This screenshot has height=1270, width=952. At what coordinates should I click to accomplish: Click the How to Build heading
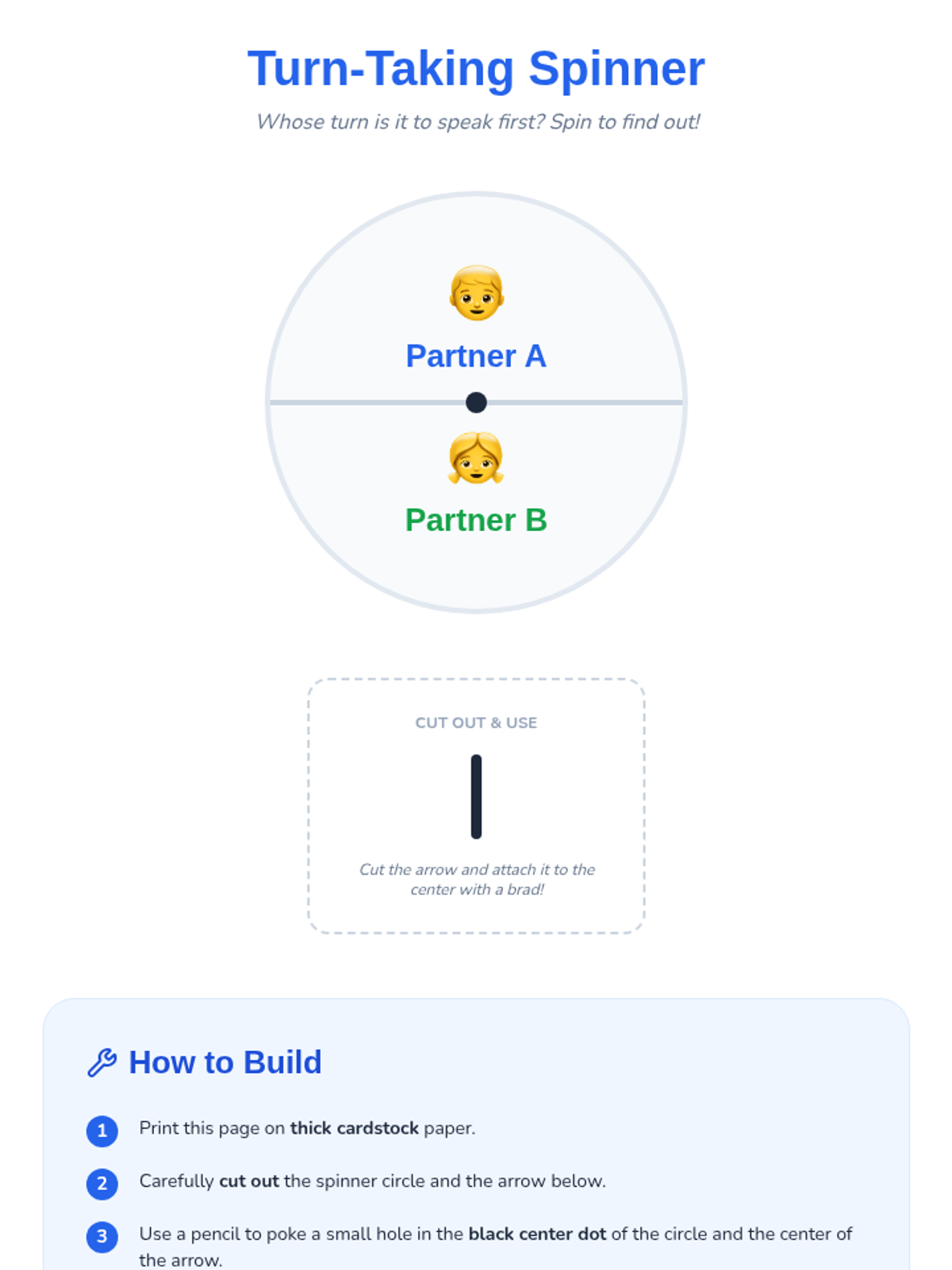tap(225, 1062)
